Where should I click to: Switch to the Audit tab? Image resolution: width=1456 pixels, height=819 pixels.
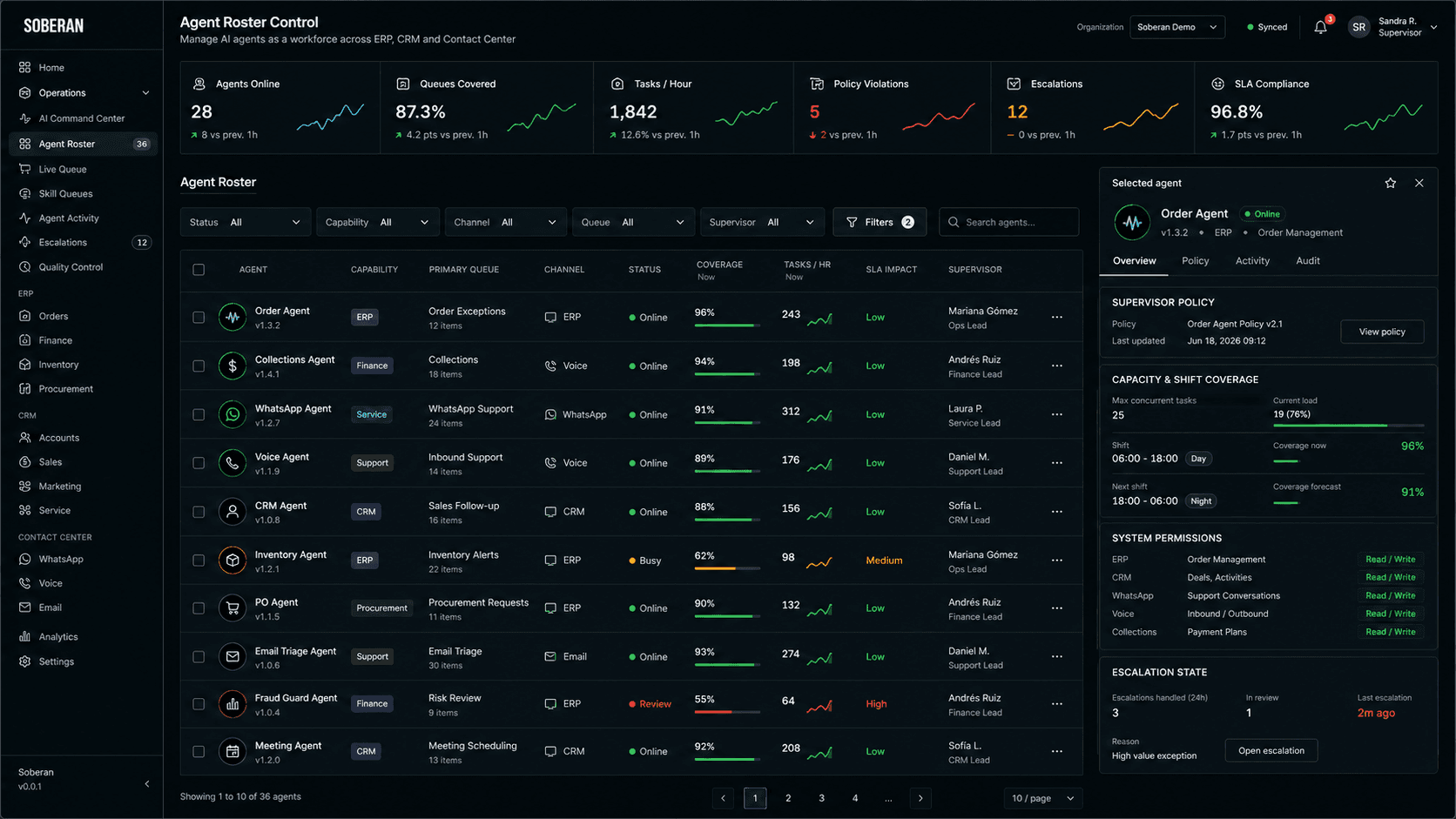(1308, 261)
